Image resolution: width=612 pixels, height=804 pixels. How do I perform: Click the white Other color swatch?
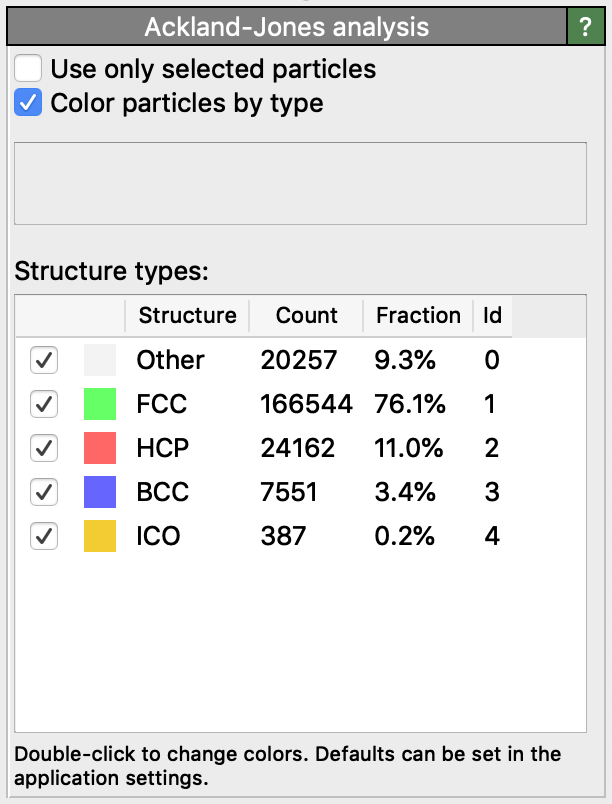[x=100, y=360]
